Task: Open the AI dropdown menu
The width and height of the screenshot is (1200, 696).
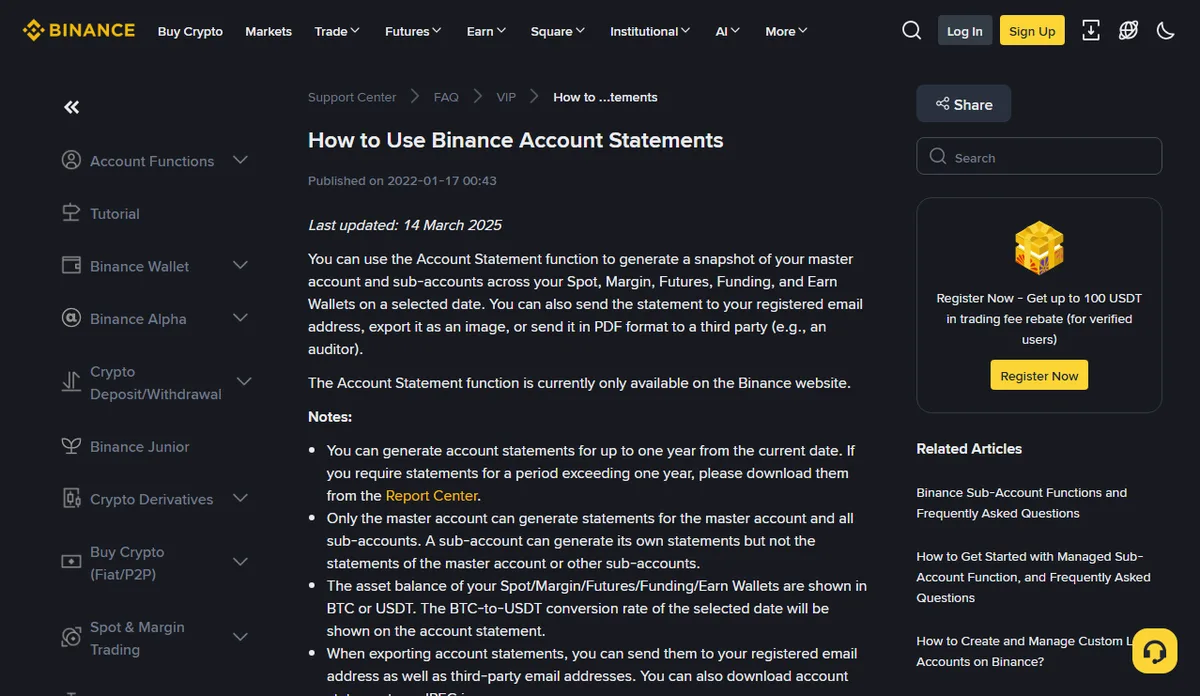Action: [728, 31]
